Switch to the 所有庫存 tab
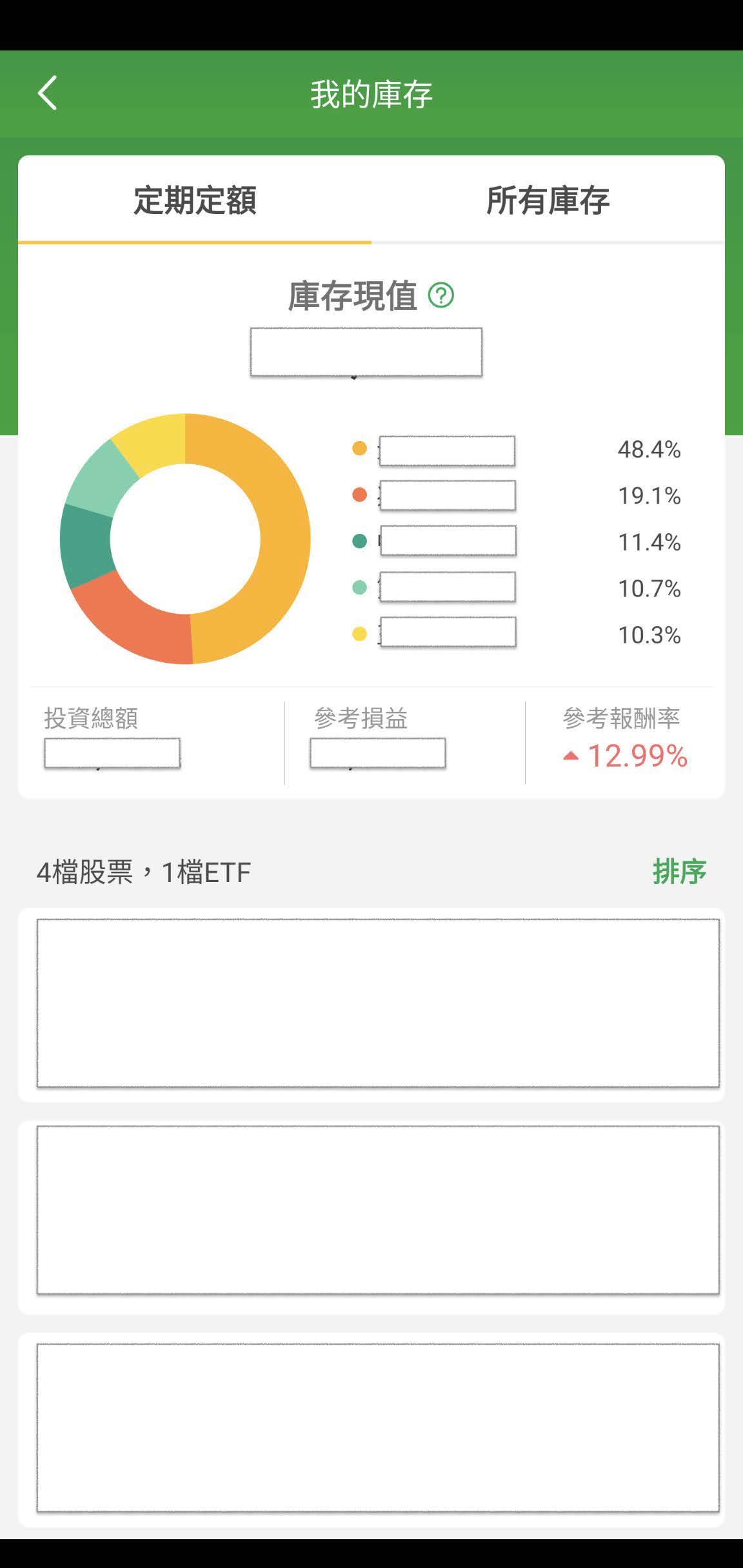 point(548,200)
